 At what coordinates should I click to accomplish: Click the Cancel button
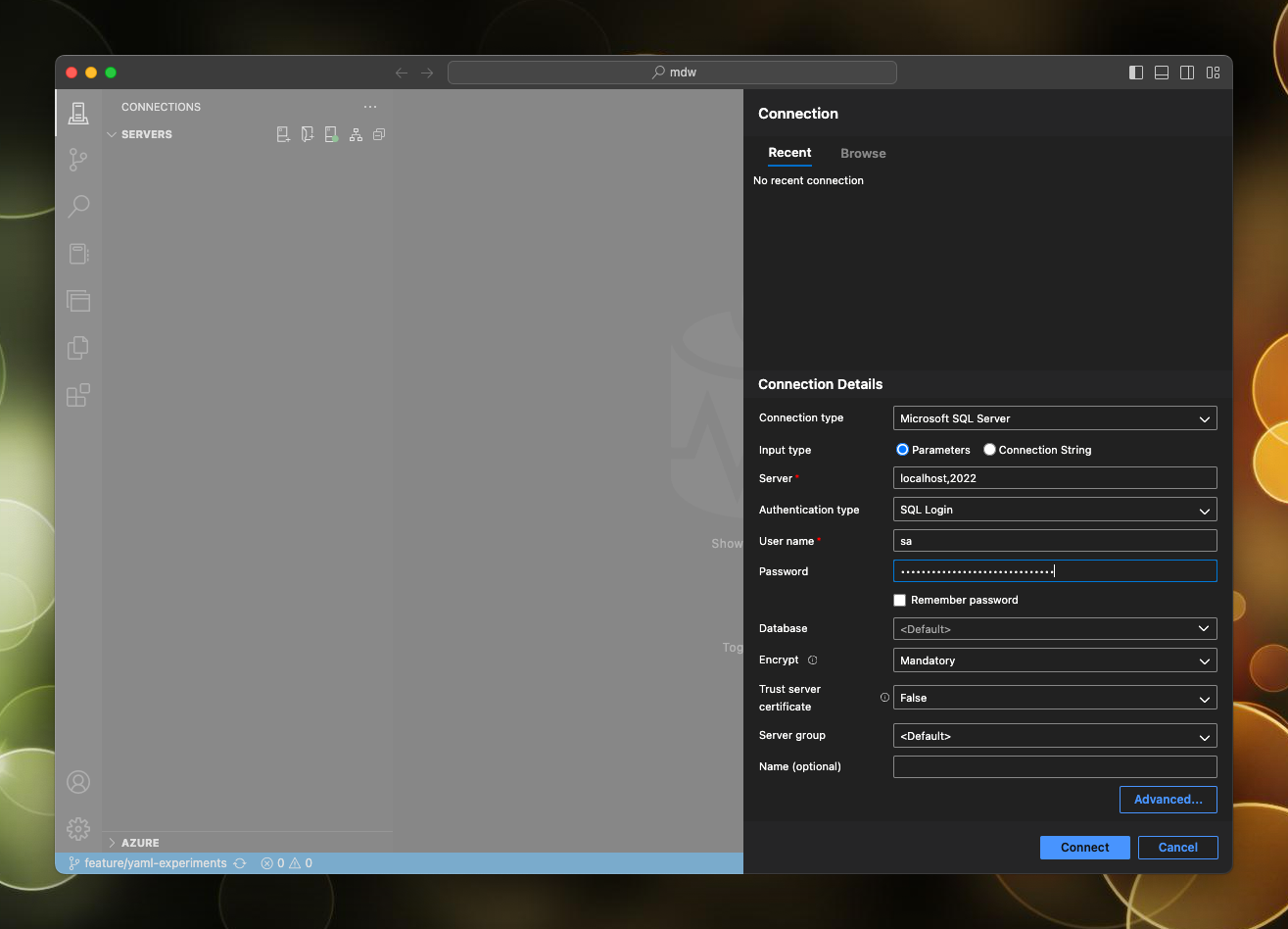pyautogui.click(x=1178, y=848)
